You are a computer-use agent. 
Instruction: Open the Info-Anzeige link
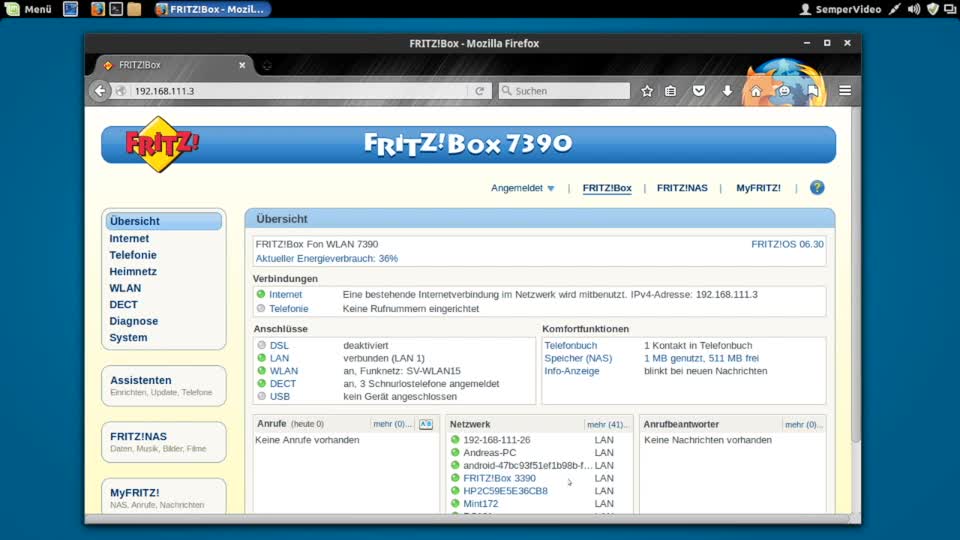pos(571,371)
